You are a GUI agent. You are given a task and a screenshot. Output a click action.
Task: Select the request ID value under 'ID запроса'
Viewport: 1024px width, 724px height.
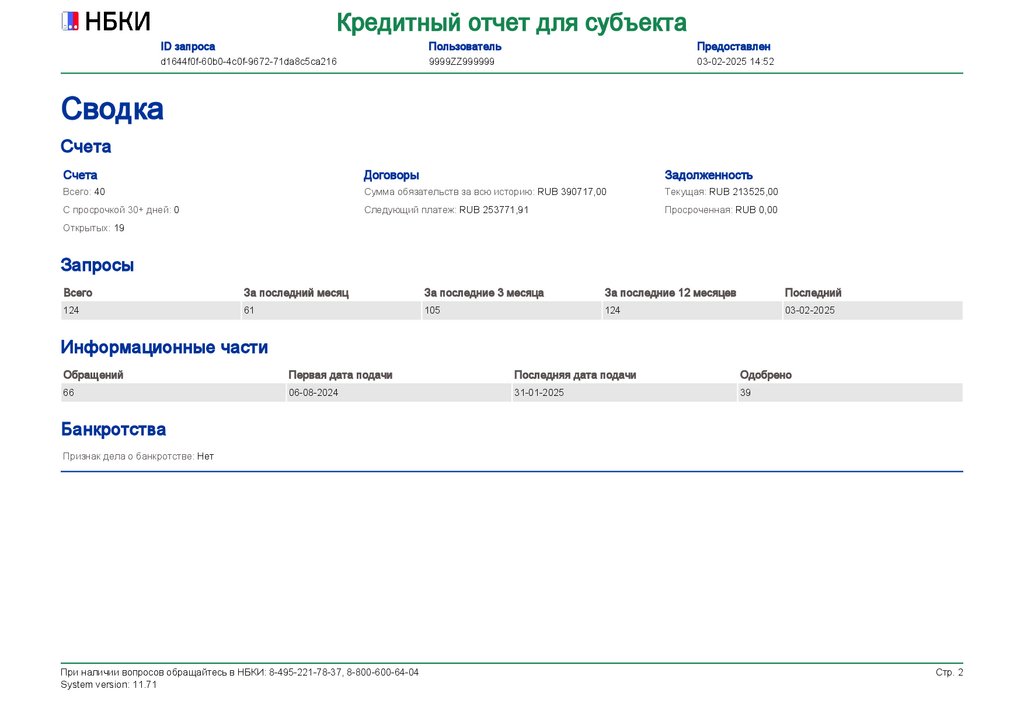coord(248,61)
